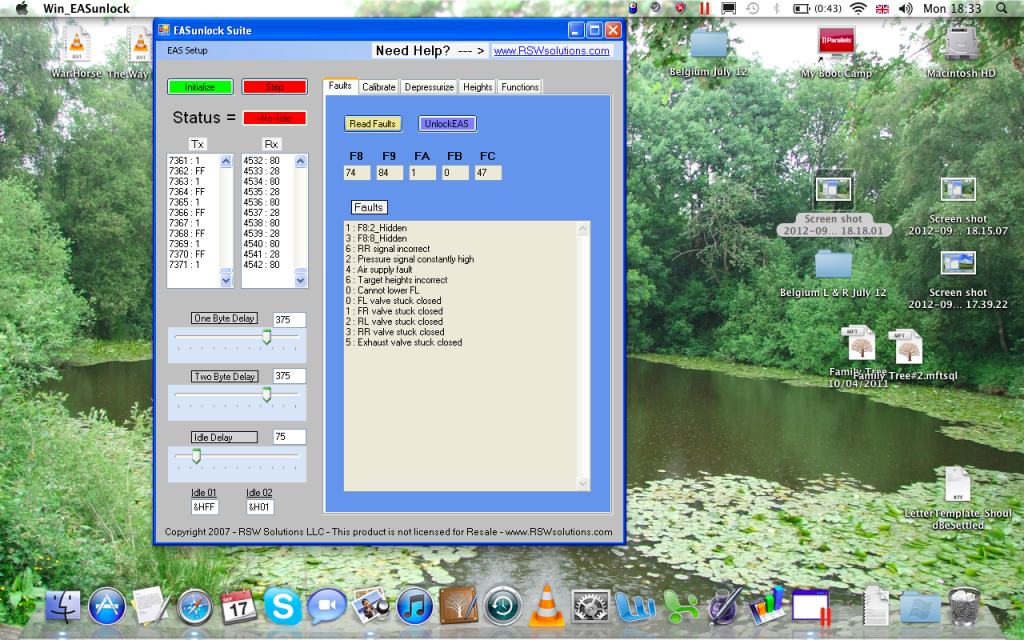Click the Idle Delay value field
This screenshot has width=1024, height=640.
pyautogui.click(x=289, y=437)
